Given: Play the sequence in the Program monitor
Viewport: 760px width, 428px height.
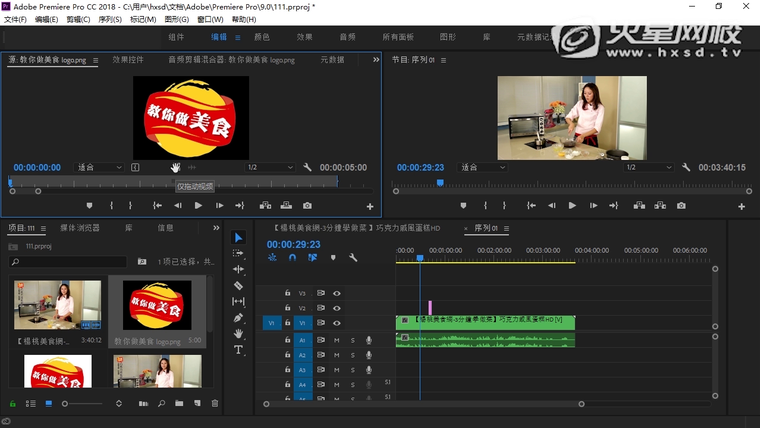Looking at the screenshot, I should [572, 205].
